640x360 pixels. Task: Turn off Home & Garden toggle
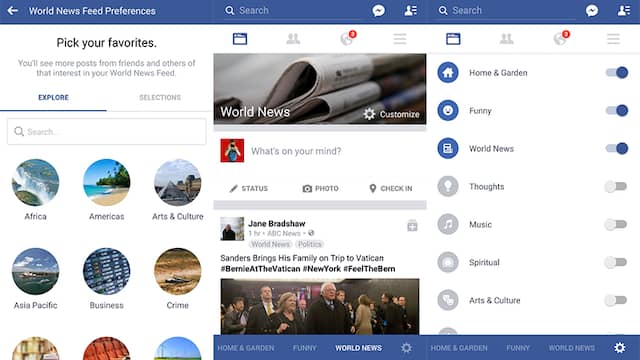click(617, 73)
